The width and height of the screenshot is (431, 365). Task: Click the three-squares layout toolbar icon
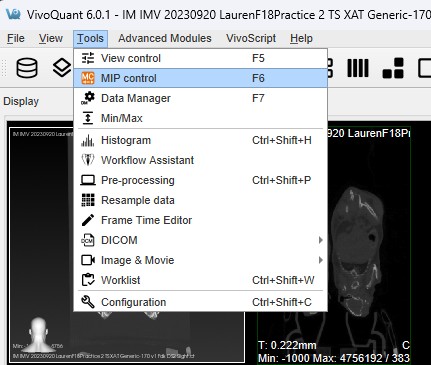point(394,68)
